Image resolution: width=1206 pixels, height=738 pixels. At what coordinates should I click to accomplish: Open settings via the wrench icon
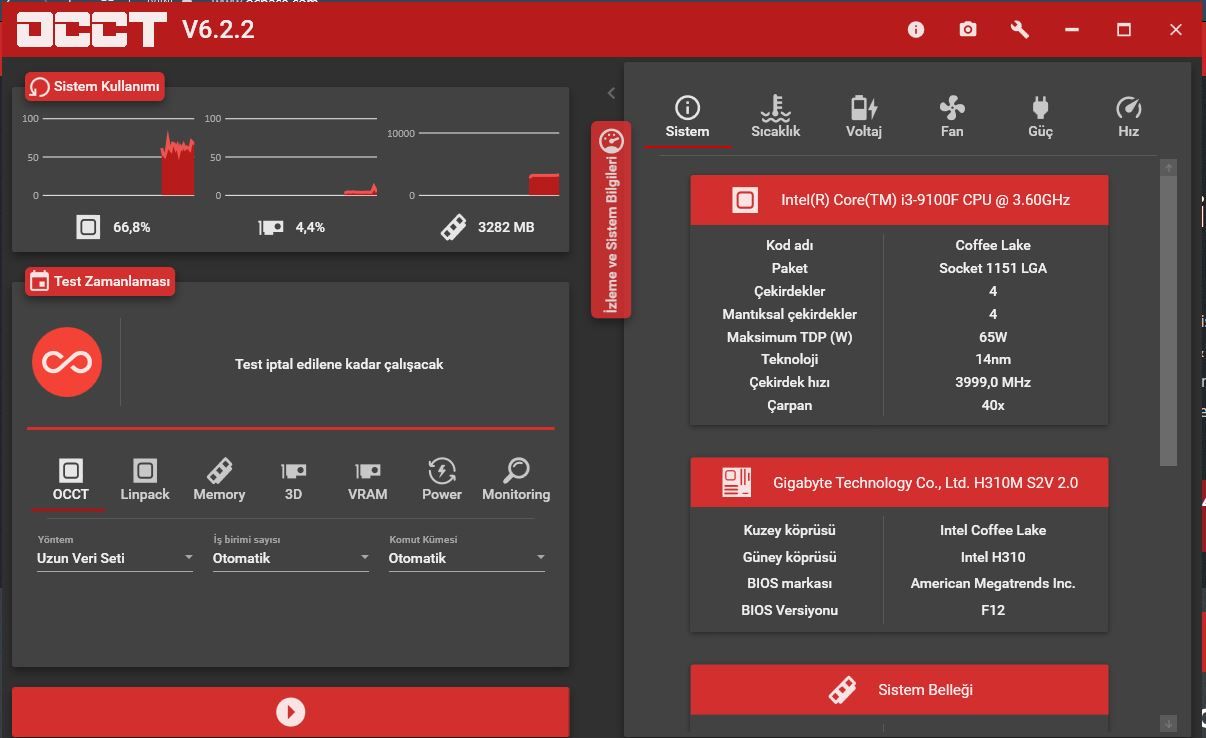coord(1020,30)
